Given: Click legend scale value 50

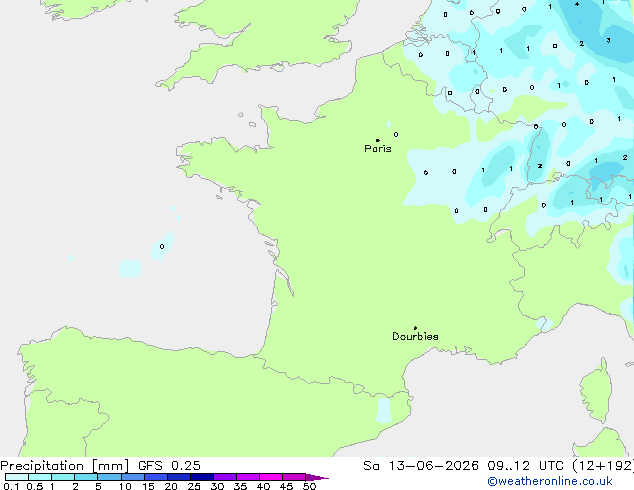Looking at the screenshot, I should point(309,486).
